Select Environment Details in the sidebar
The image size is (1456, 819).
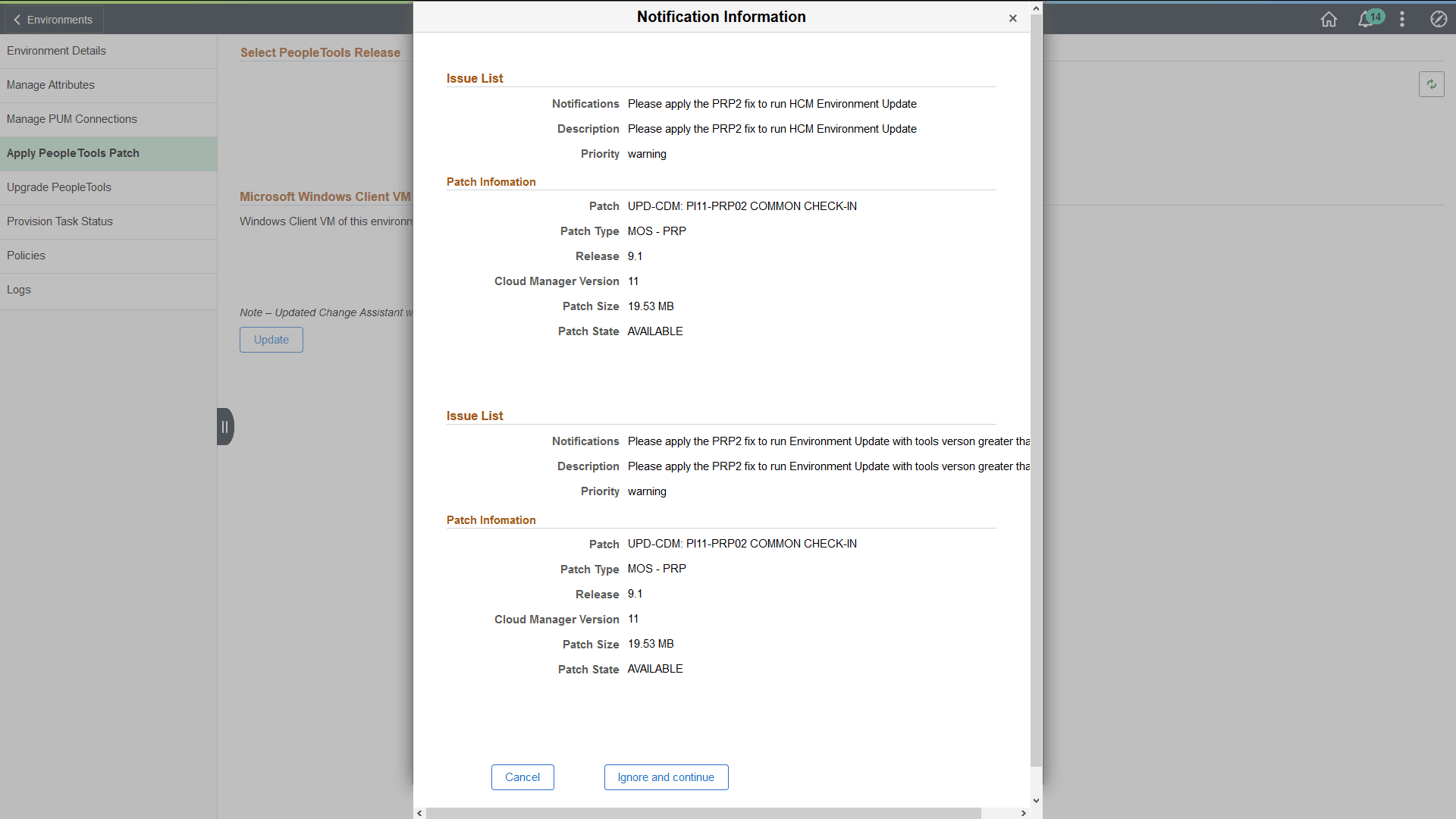[56, 51]
